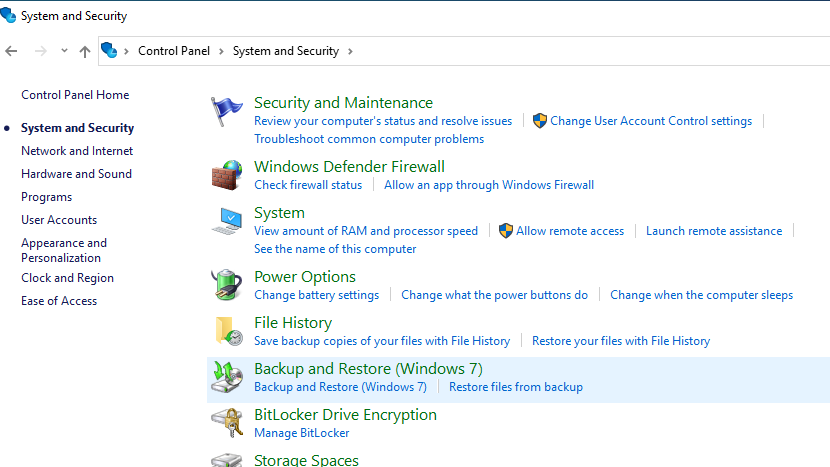Click See the name of this computer
This screenshot has height=467, width=830.
335,249
